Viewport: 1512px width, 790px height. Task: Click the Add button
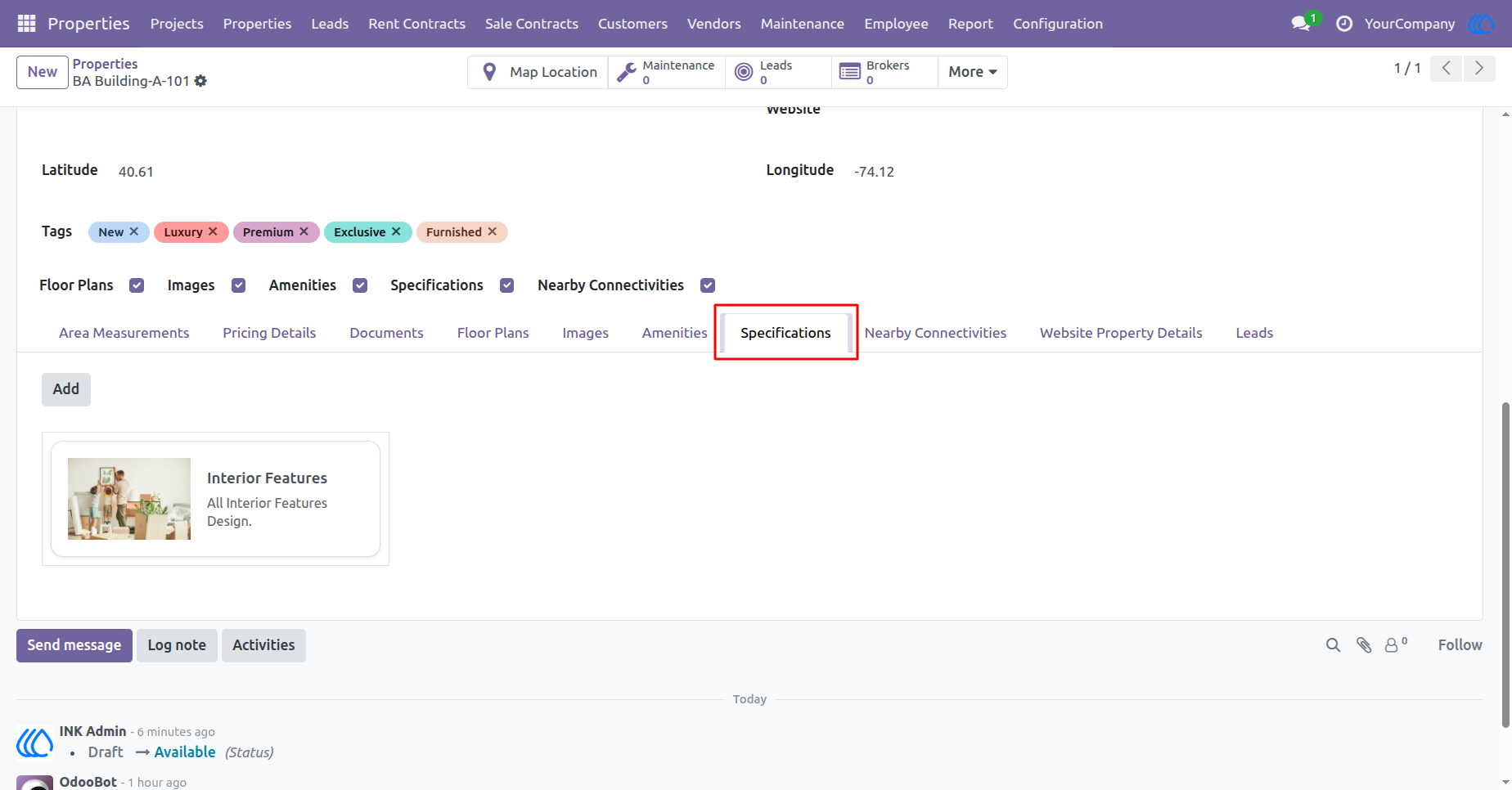click(x=66, y=389)
